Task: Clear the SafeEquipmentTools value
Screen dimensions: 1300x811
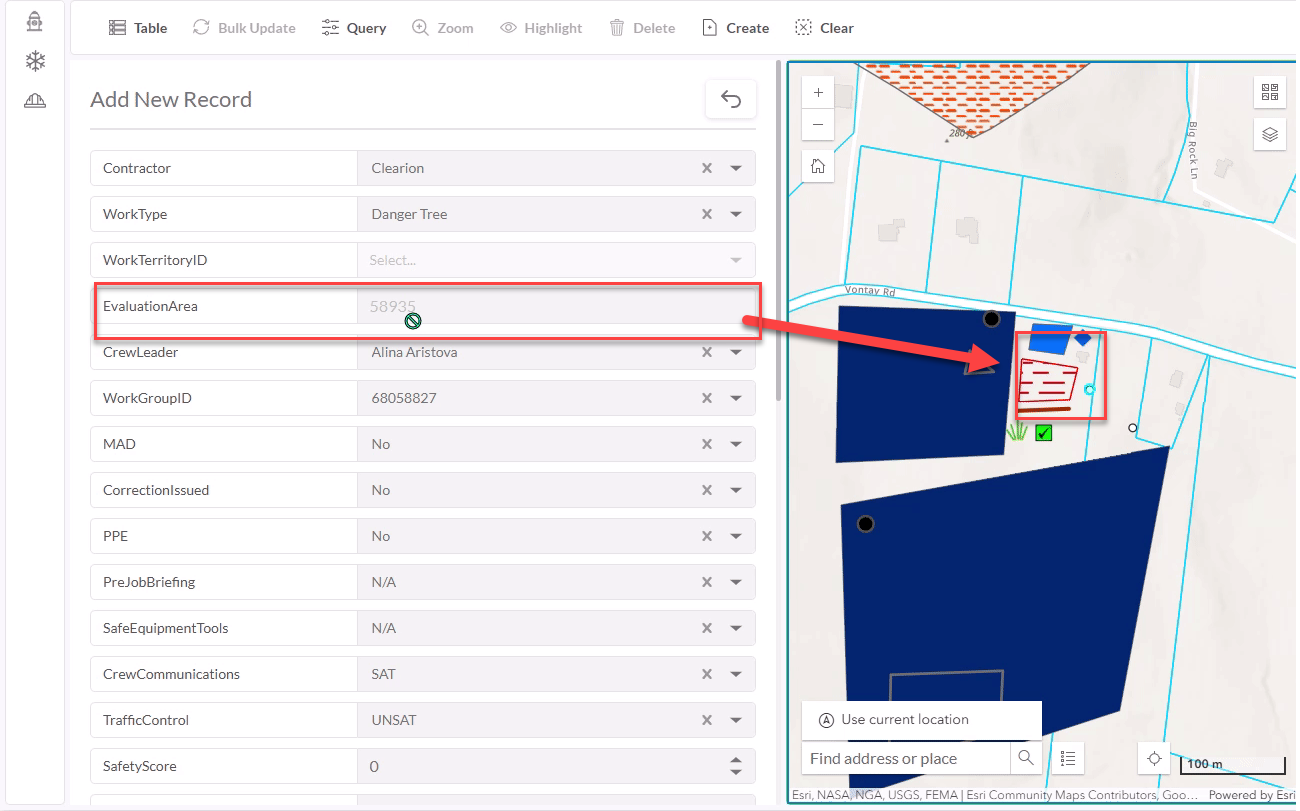Action: click(707, 628)
